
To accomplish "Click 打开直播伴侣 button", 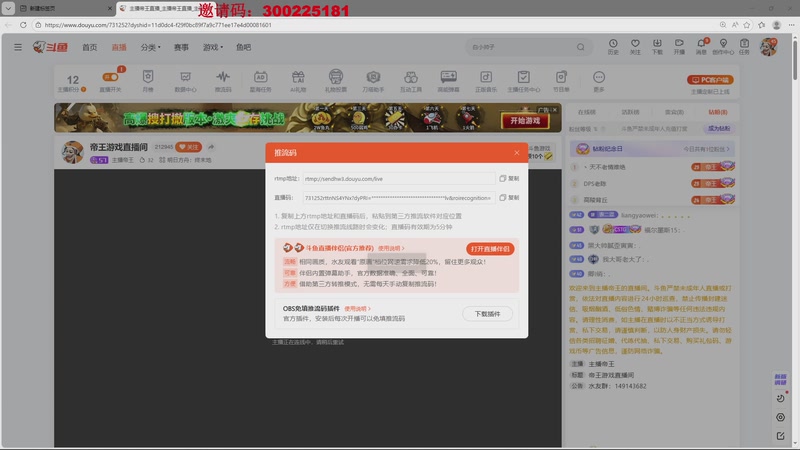I will pos(490,249).
